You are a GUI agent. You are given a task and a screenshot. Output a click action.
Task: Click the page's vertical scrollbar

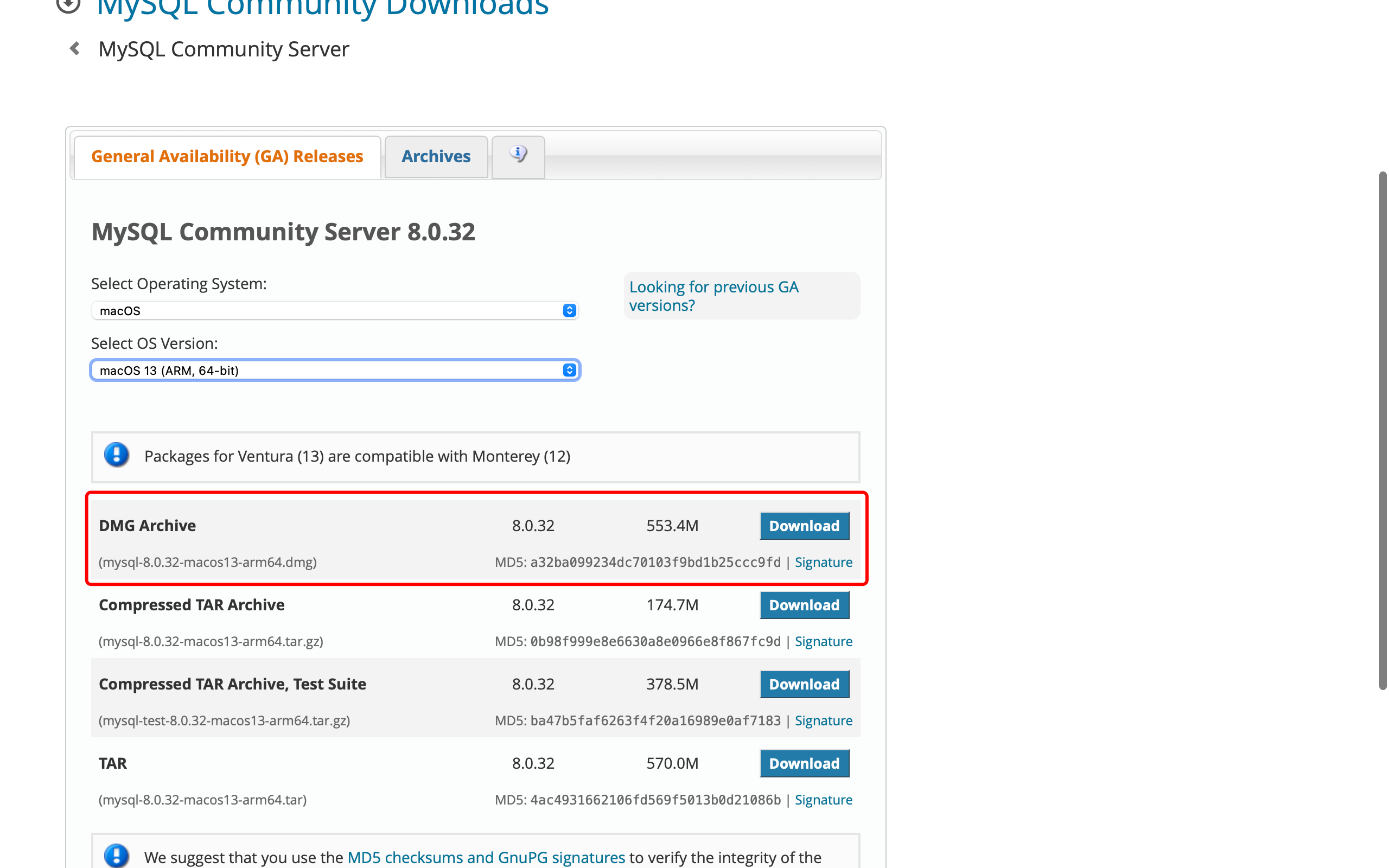coord(1382,431)
